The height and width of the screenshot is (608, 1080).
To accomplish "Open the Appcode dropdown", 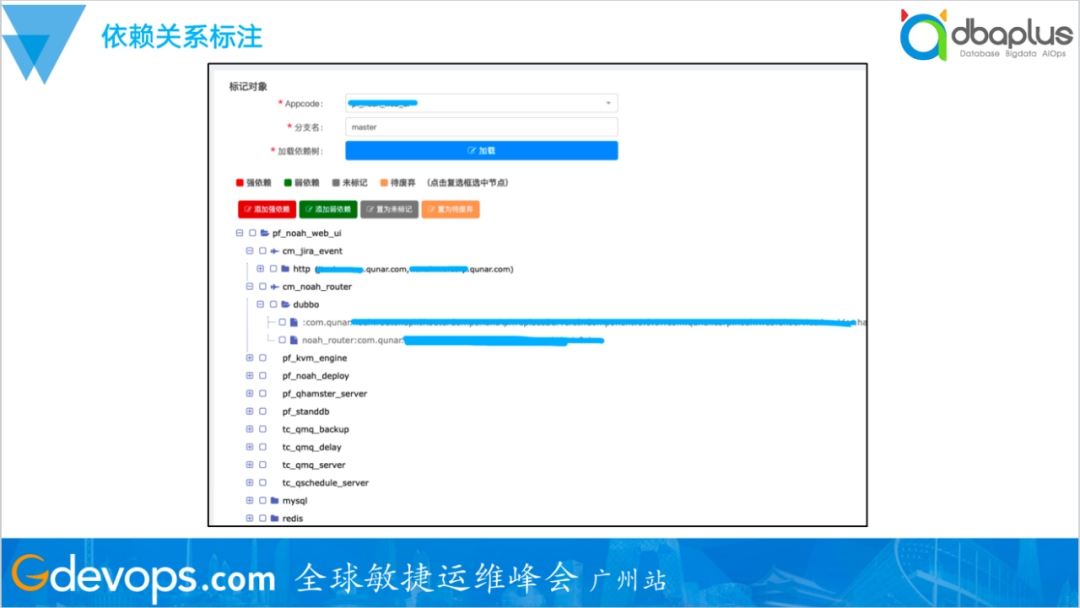I will 481,103.
